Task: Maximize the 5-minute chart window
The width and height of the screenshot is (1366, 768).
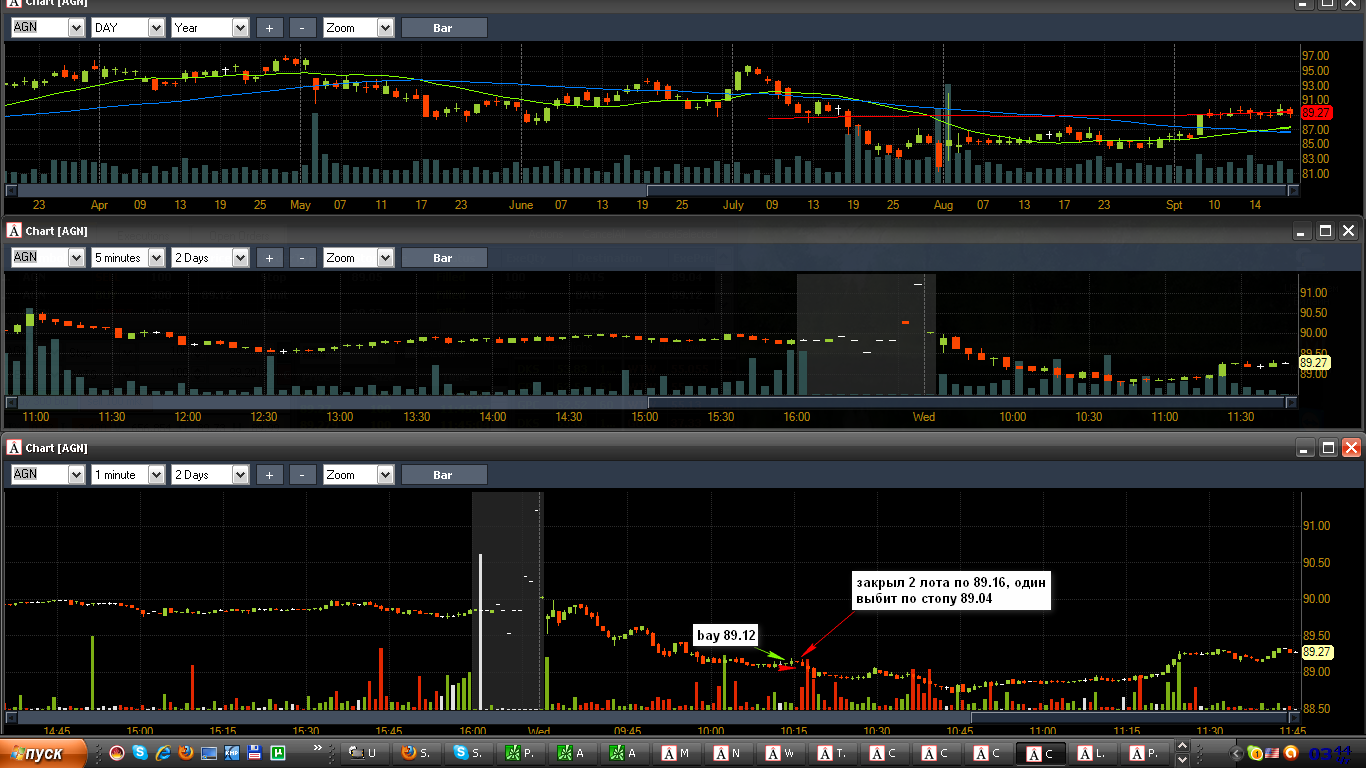Action: coord(1326,231)
